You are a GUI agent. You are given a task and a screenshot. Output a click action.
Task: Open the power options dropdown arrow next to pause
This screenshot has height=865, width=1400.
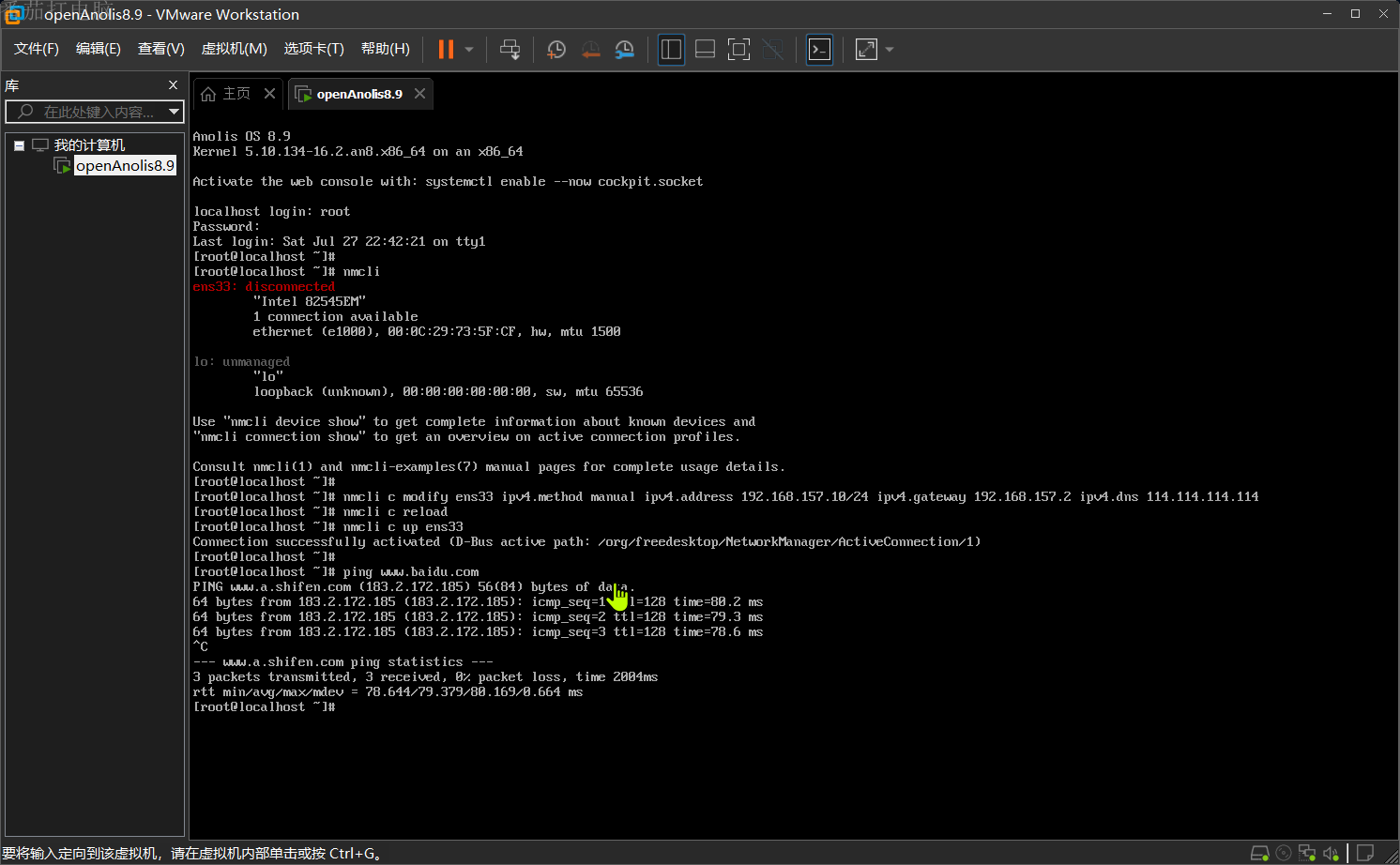(469, 50)
